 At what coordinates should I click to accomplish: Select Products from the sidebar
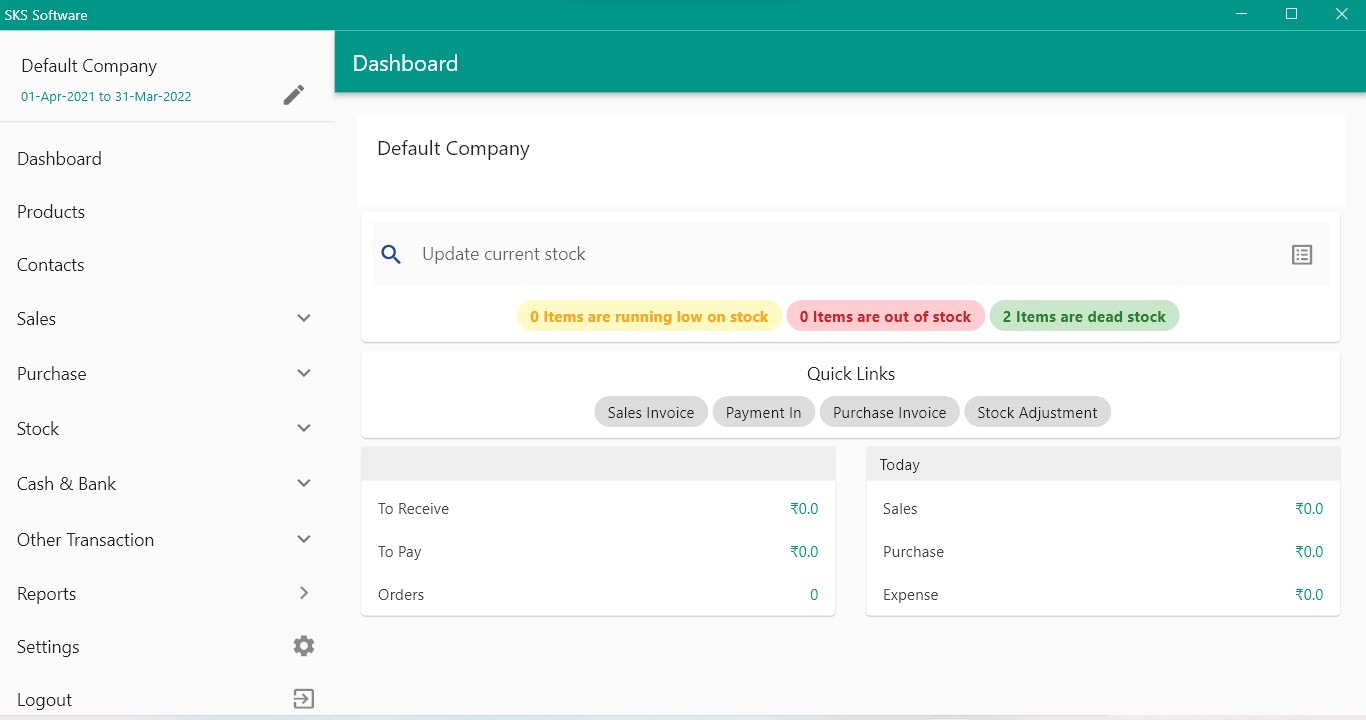(51, 212)
